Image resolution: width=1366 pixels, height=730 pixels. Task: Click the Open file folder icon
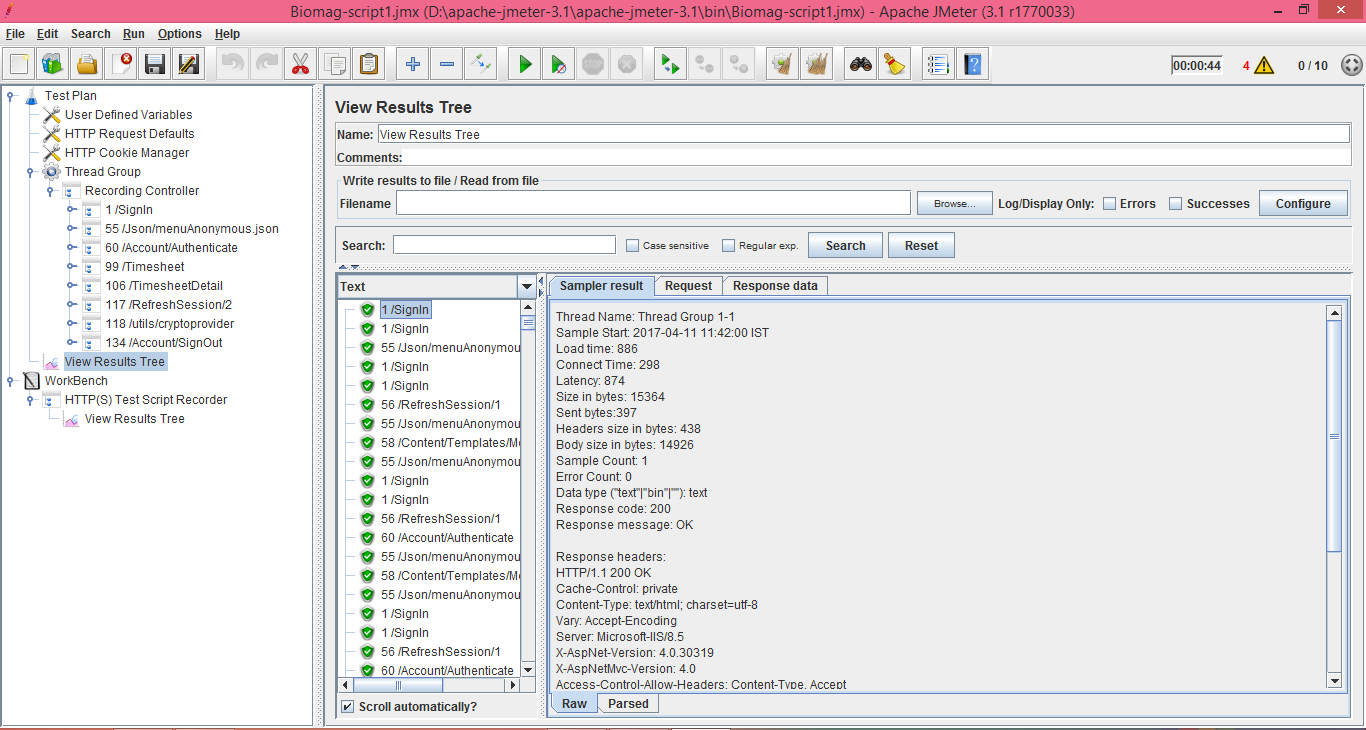[x=87, y=65]
